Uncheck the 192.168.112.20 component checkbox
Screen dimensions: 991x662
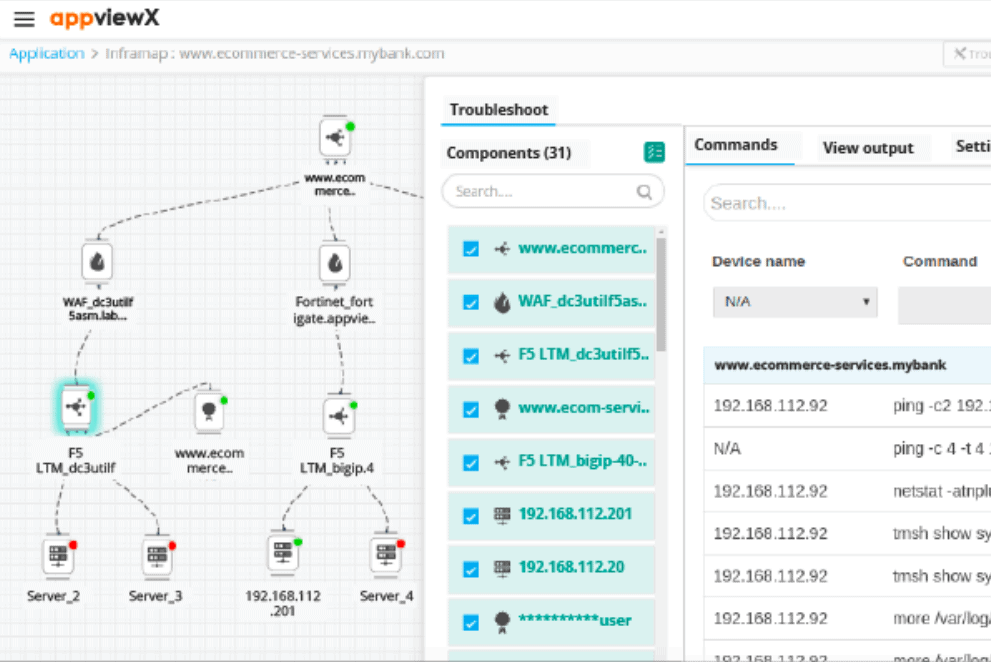click(471, 570)
